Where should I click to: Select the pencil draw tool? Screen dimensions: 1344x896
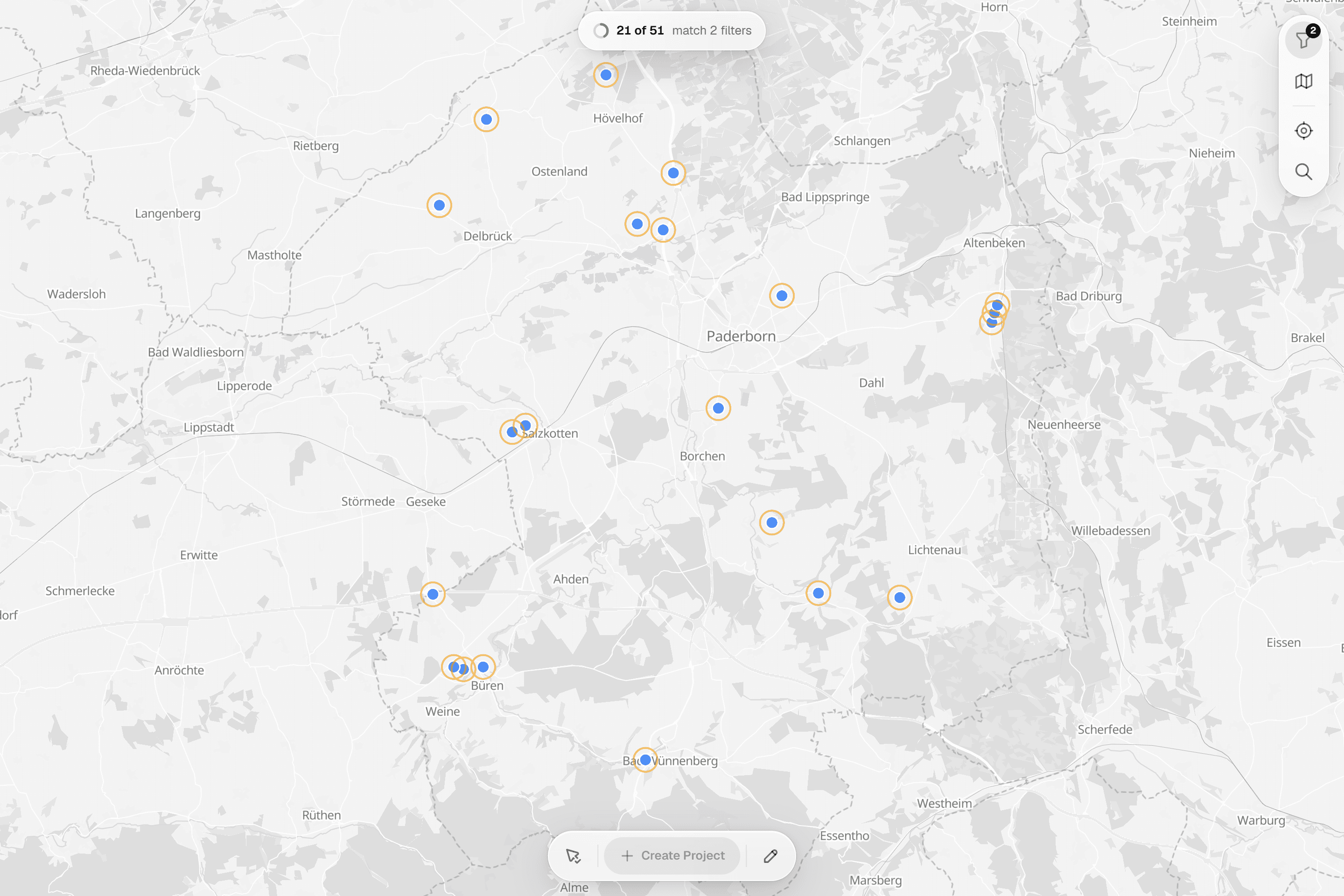click(770, 855)
